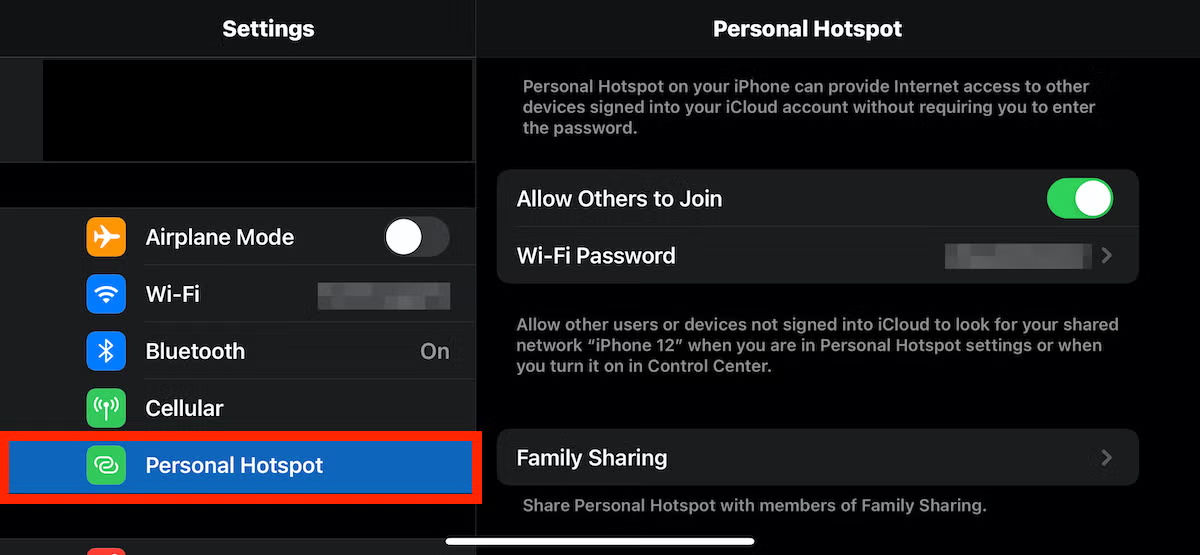Tap the red icon below Personal Hotspot

click(106, 550)
